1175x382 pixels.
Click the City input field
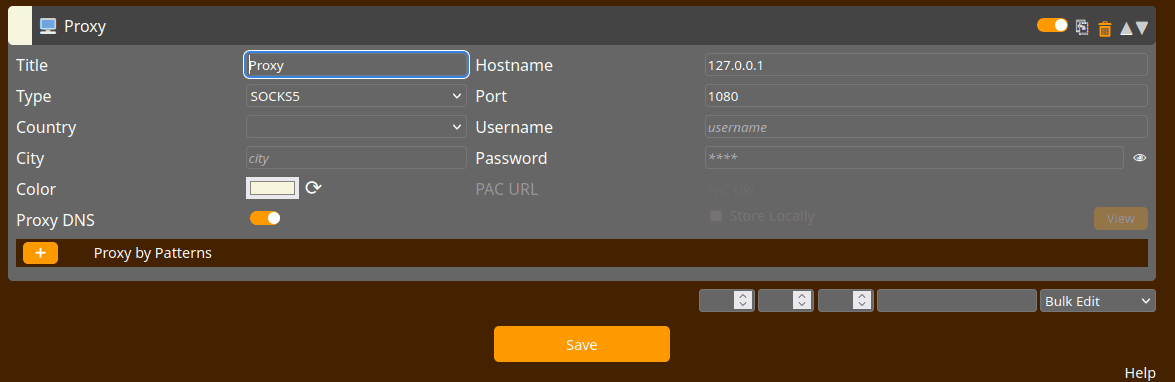tap(357, 158)
